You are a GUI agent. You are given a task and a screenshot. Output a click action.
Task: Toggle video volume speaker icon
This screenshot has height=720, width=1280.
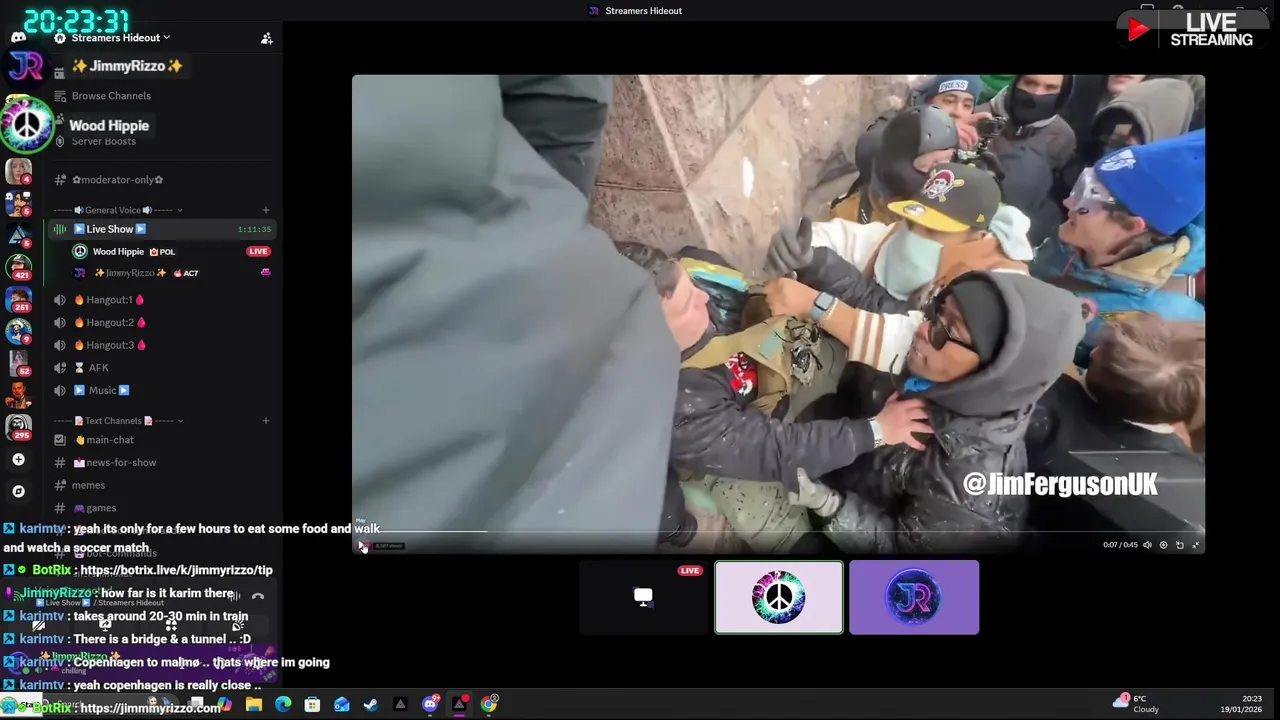1147,545
